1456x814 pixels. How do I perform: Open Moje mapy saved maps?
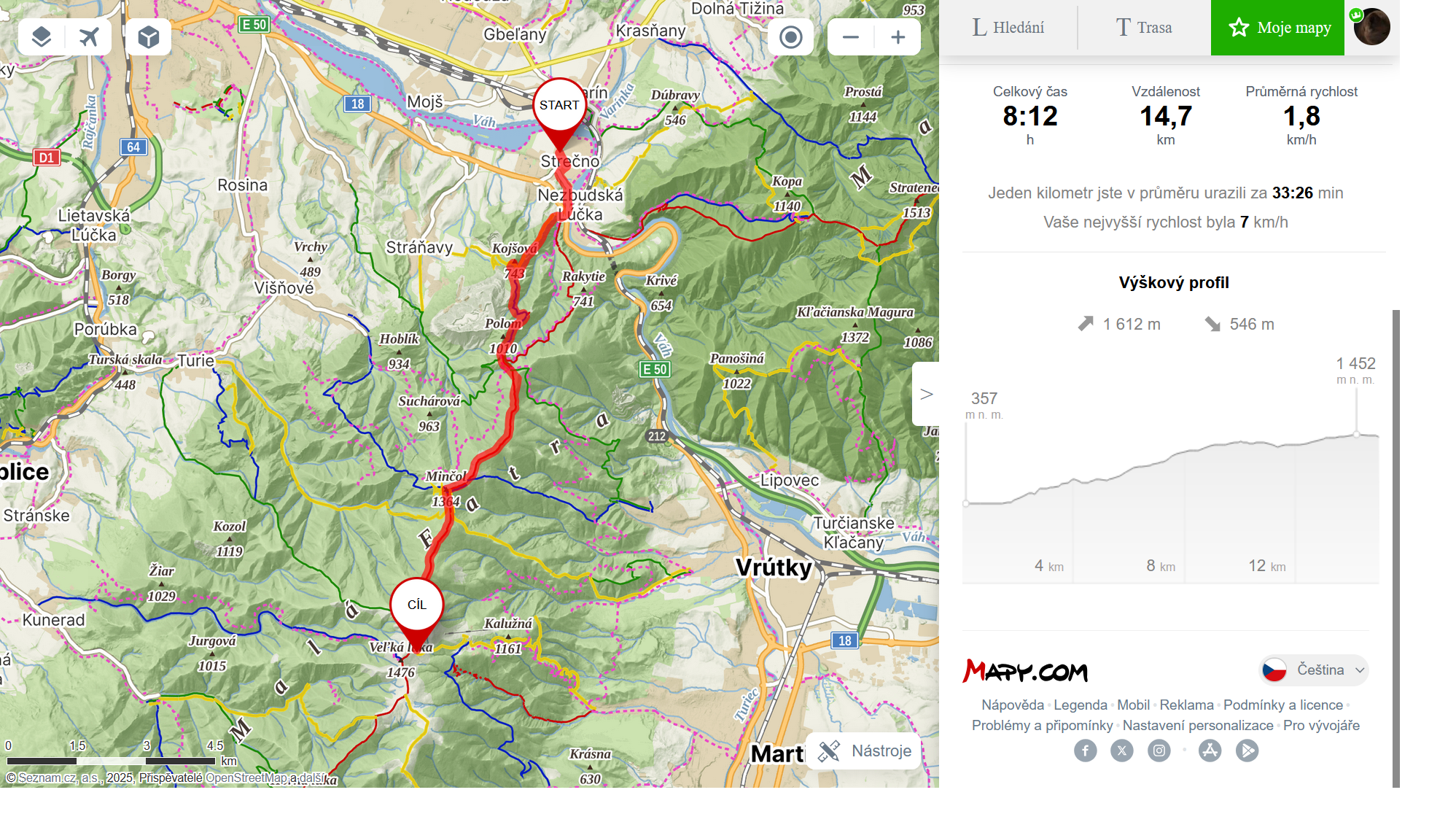pos(1277,28)
